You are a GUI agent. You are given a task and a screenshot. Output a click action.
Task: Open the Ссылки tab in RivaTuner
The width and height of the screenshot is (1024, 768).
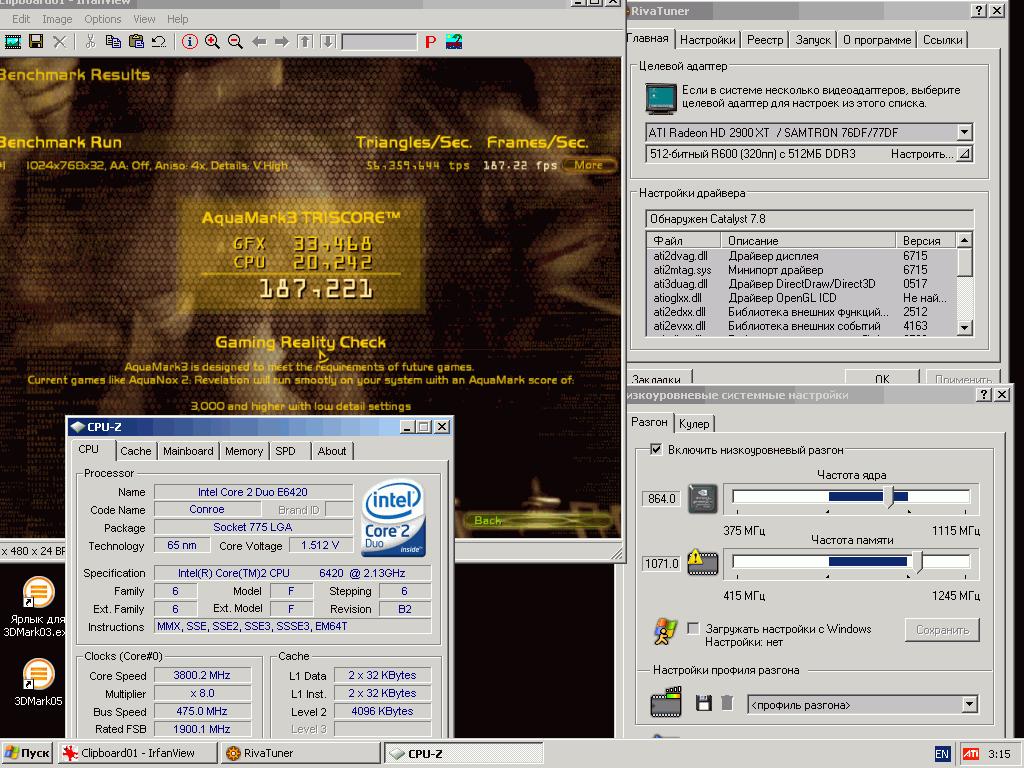942,40
